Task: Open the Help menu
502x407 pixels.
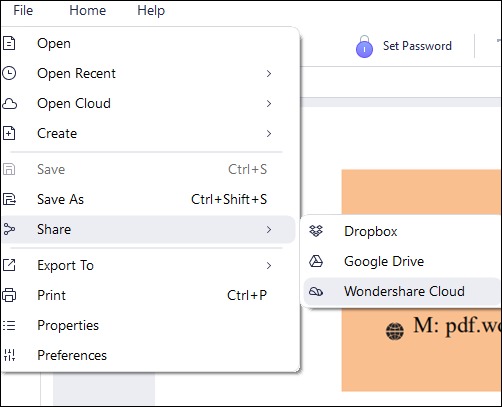Action: point(151,10)
